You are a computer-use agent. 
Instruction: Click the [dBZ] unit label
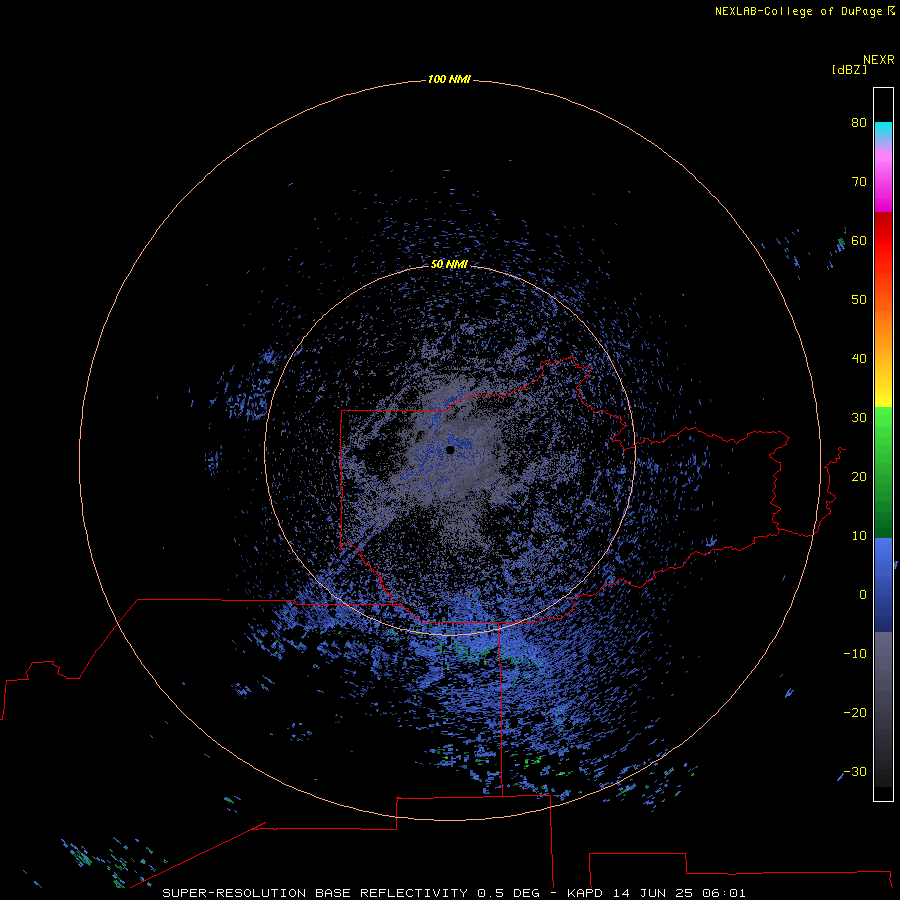849,69
